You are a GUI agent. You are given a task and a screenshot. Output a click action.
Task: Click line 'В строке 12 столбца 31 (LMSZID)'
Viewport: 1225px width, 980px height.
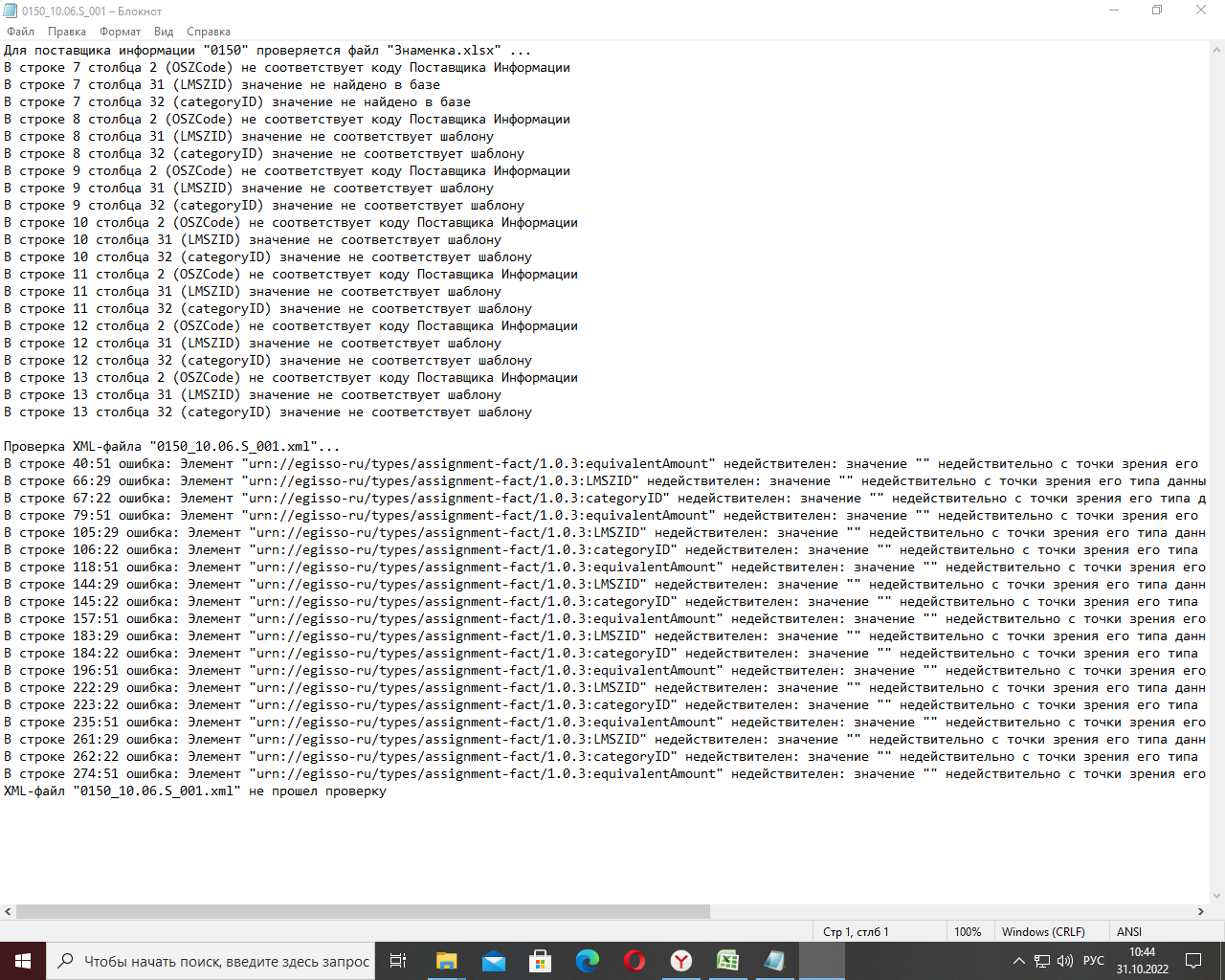pos(253,344)
